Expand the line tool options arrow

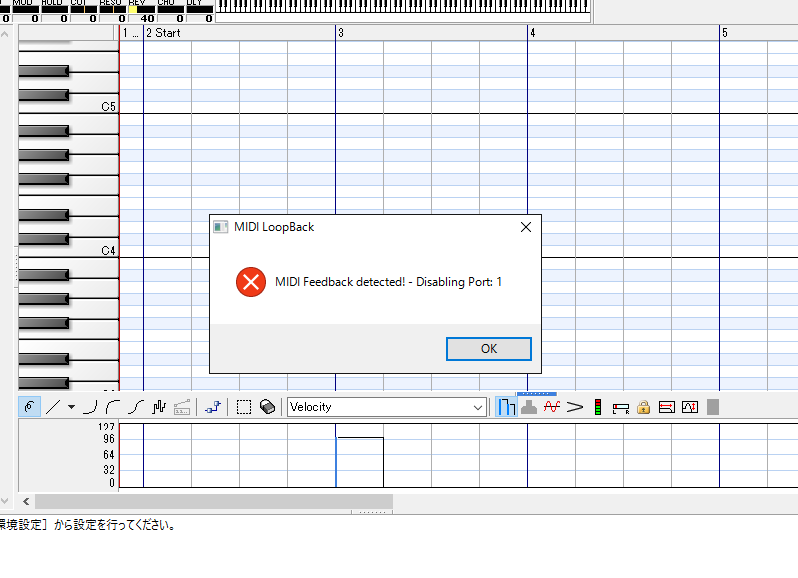click(71, 407)
